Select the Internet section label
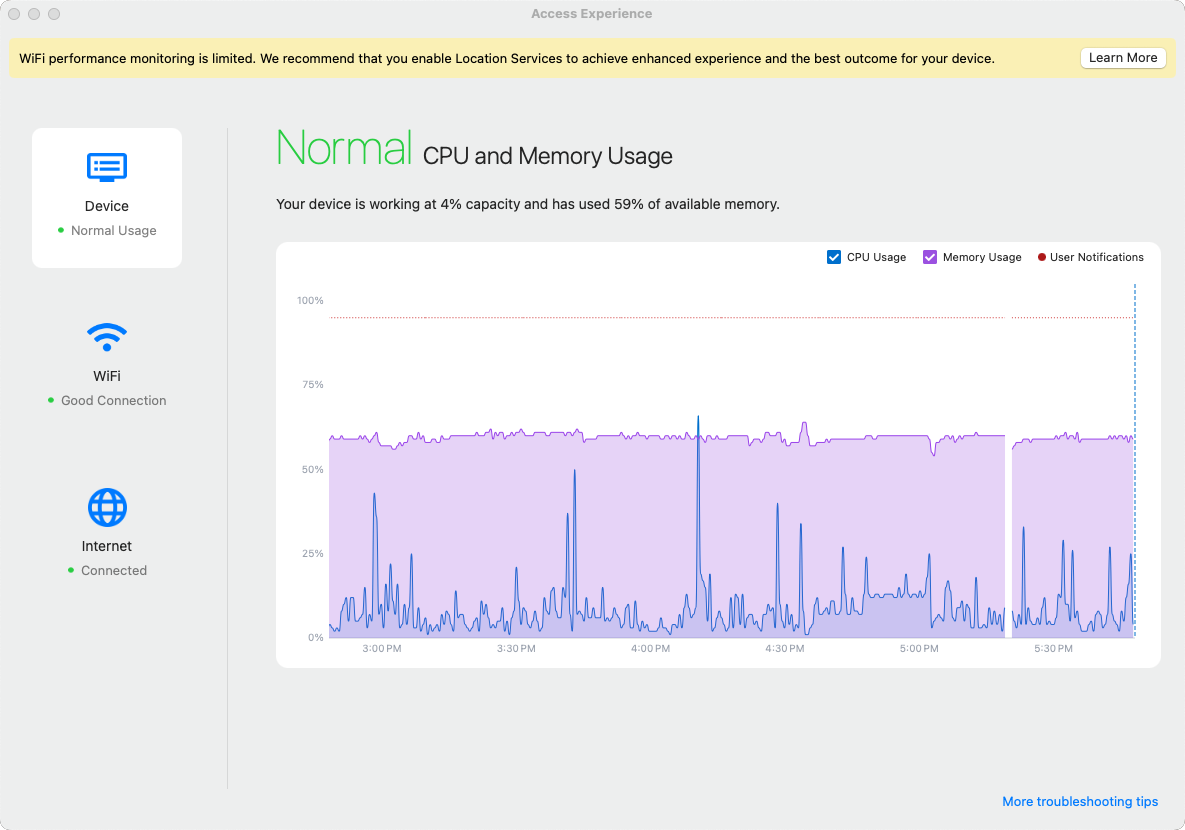Screen dimensions: 1185x830 [107, 546]
